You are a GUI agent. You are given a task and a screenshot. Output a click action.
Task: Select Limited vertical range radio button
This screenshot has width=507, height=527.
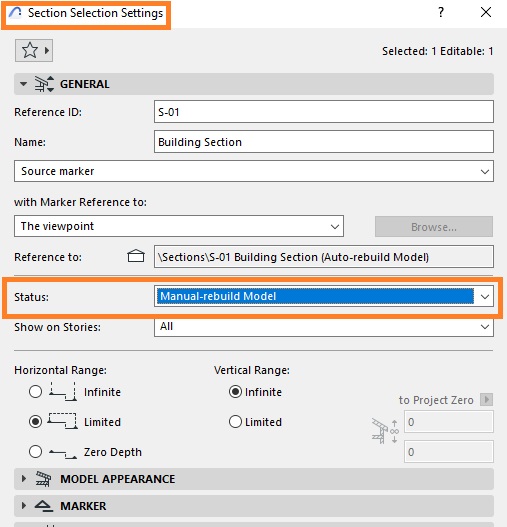[235, 421]
